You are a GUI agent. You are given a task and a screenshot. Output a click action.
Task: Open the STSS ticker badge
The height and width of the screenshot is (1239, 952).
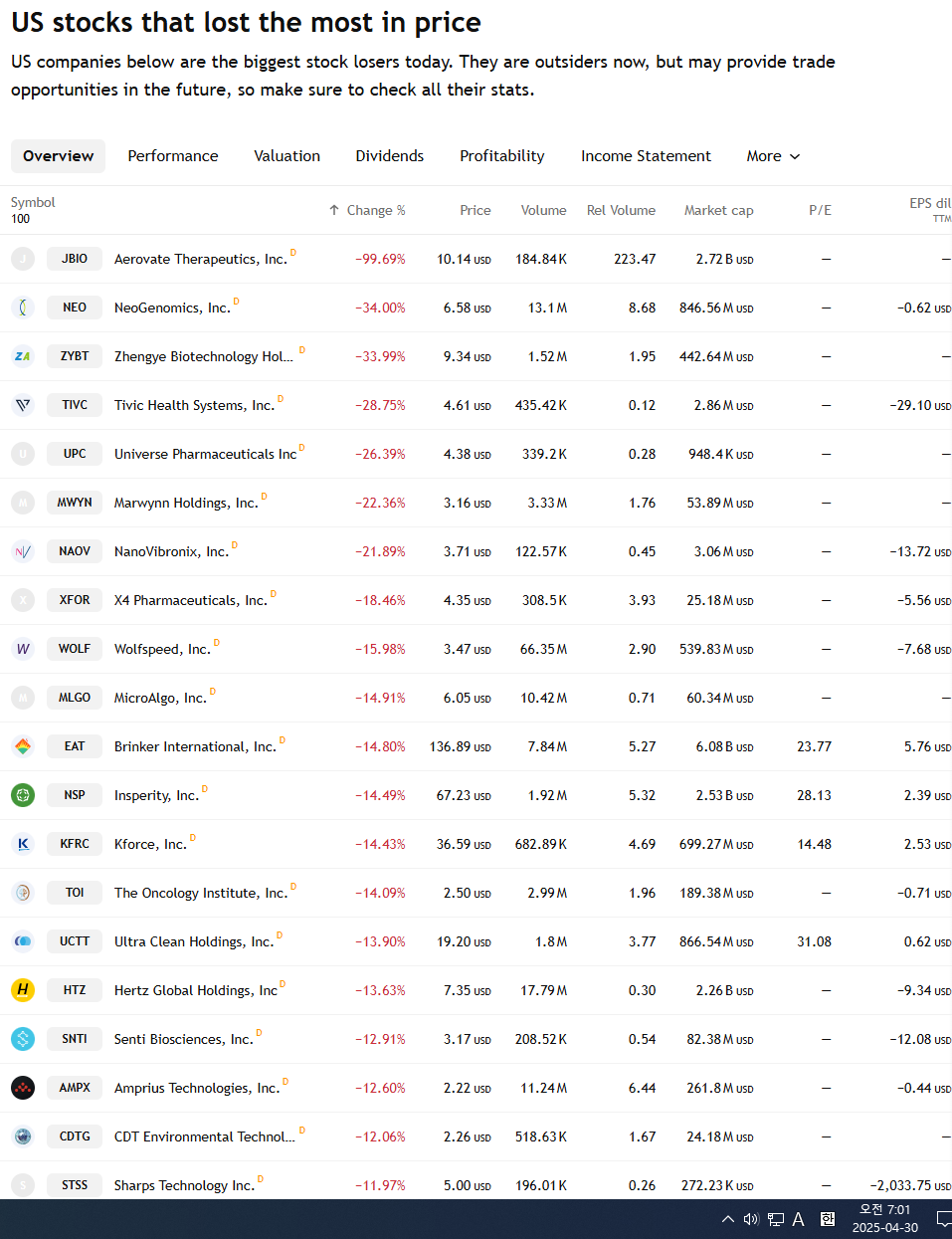point(75,1185)
